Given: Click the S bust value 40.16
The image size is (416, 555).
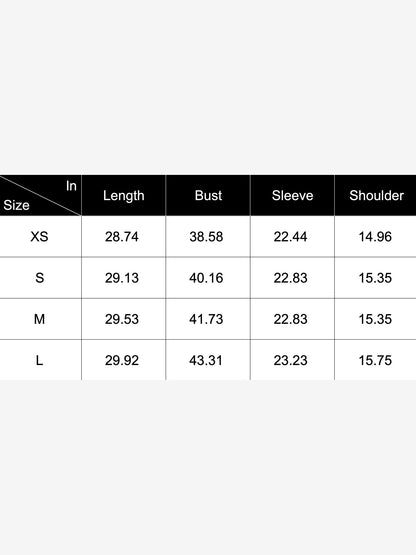Looking at the screenshot, I should [x=206, y=278].
